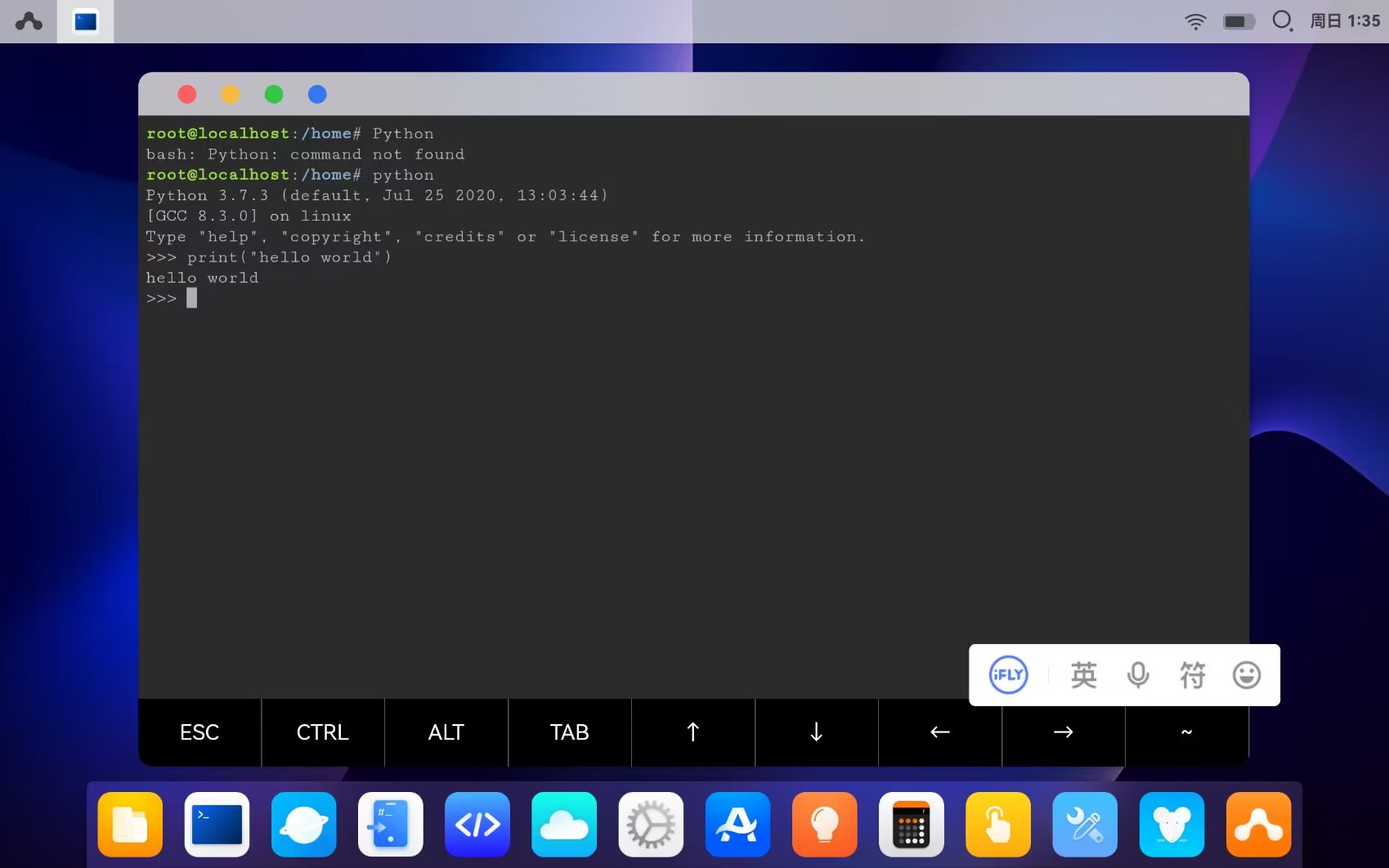Tap the right arrow key
1389x868 pixels.
coord(1064,732)
